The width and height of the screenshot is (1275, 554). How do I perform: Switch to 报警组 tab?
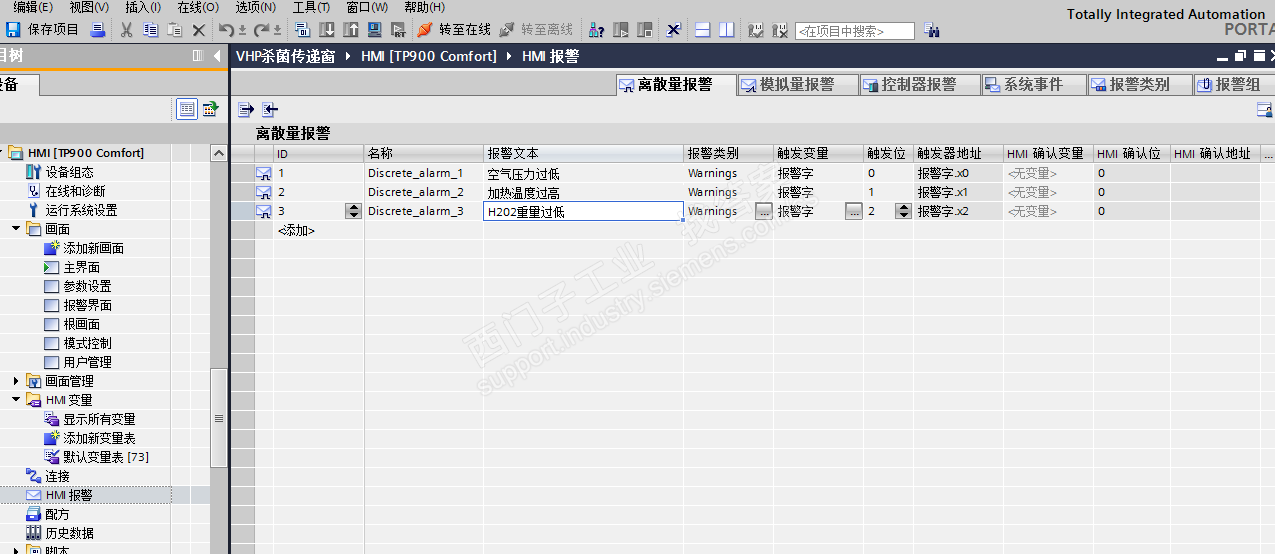pos(1235,85)
